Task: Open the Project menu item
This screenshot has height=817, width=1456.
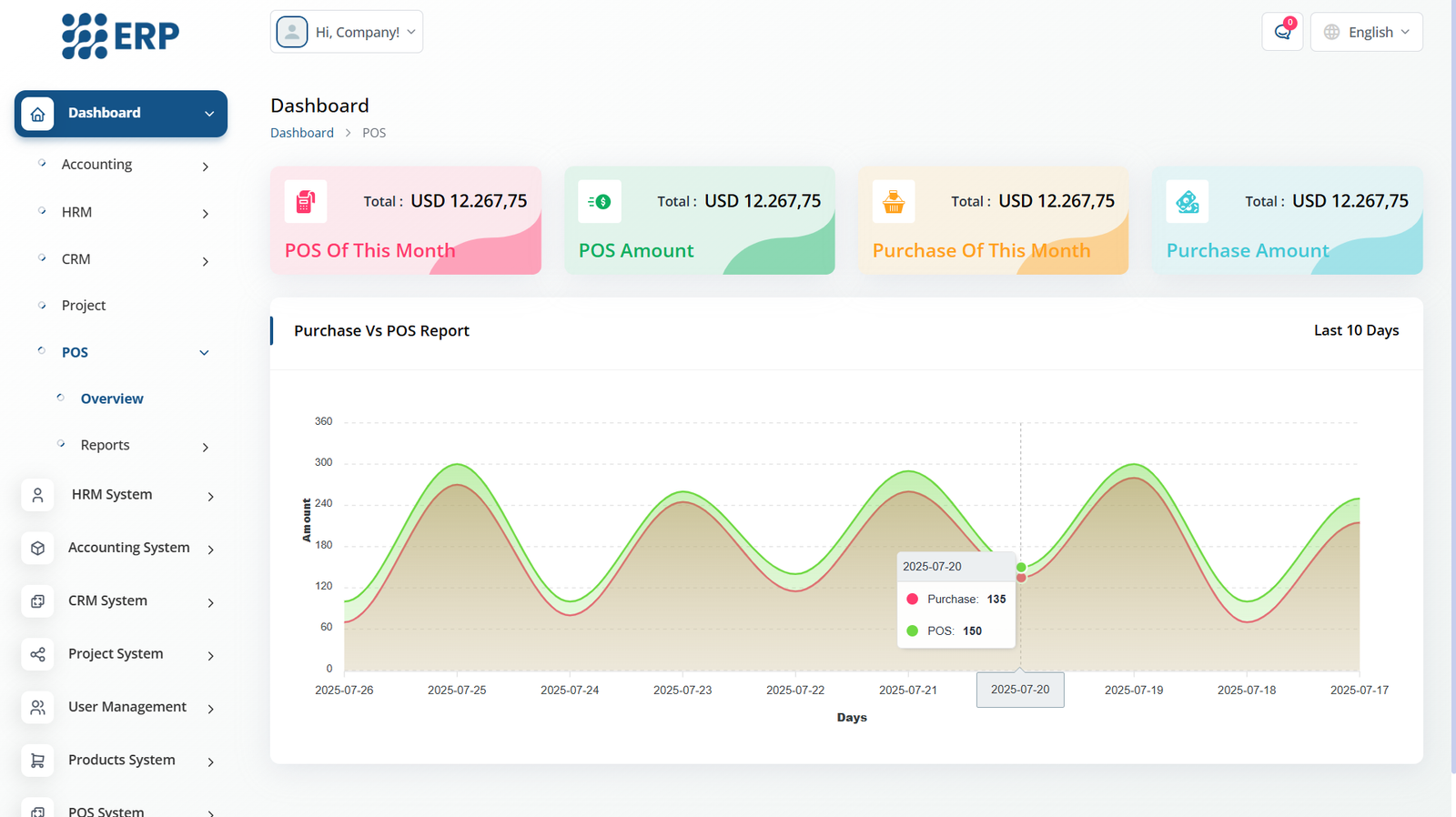Action: tap(84, 306)
